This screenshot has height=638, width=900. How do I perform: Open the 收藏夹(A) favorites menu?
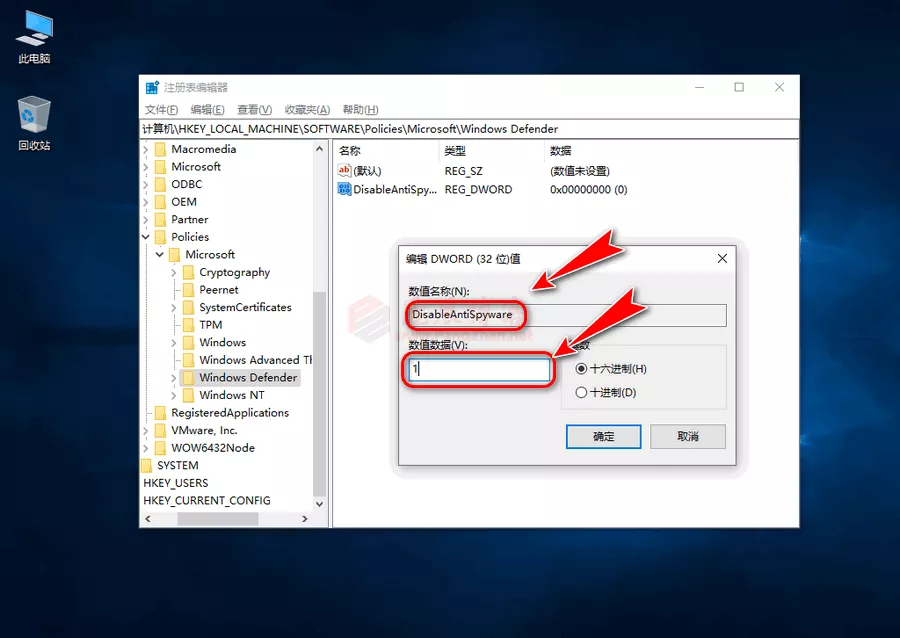307,110
